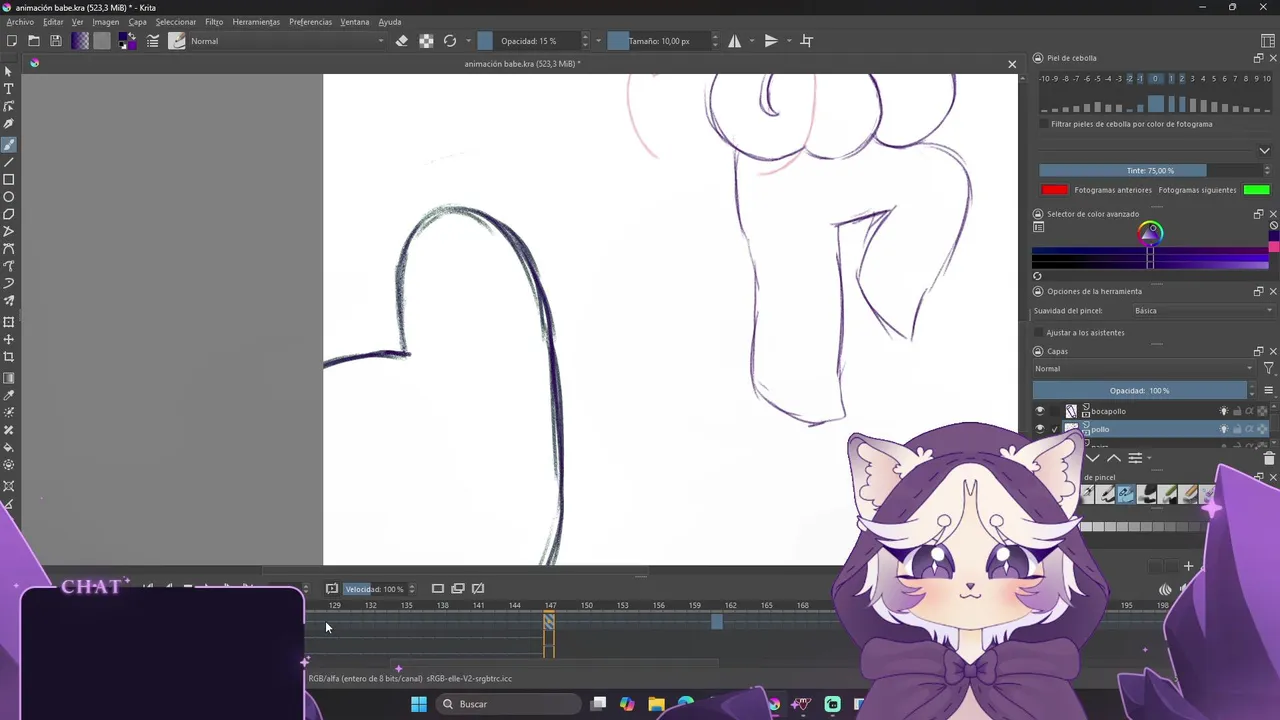Viewport: 1280px width, 720px height.
Task: Click the Reload brush preset icon
Action: click(x=450, y=41)
